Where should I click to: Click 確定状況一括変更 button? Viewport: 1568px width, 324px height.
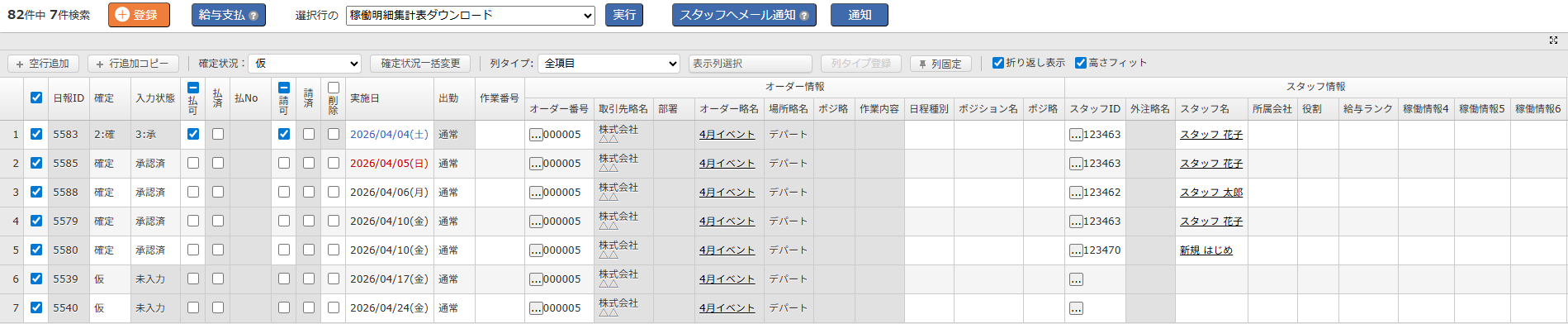[x=420, y=64]
